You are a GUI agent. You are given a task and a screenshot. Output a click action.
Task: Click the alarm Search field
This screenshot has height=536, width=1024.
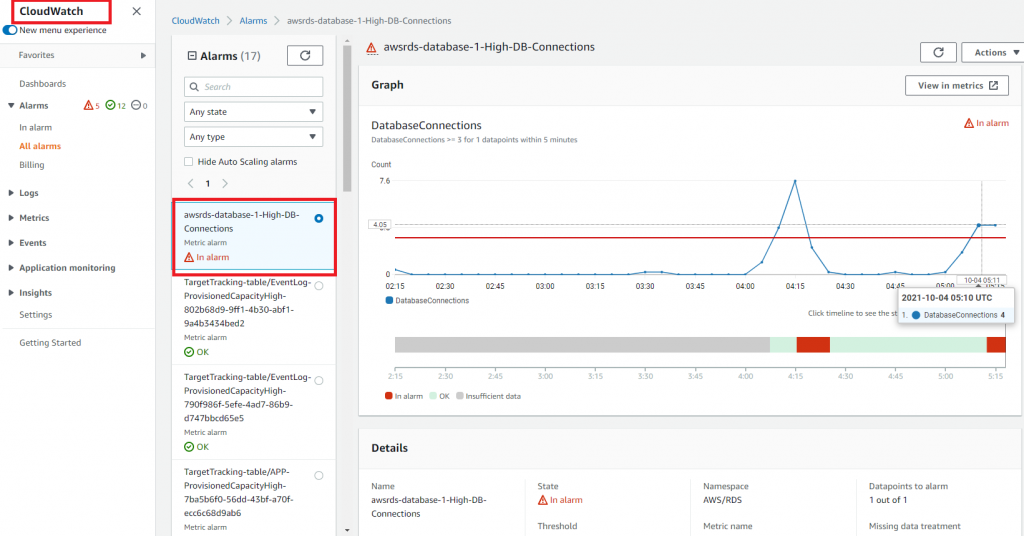[253, 87]
